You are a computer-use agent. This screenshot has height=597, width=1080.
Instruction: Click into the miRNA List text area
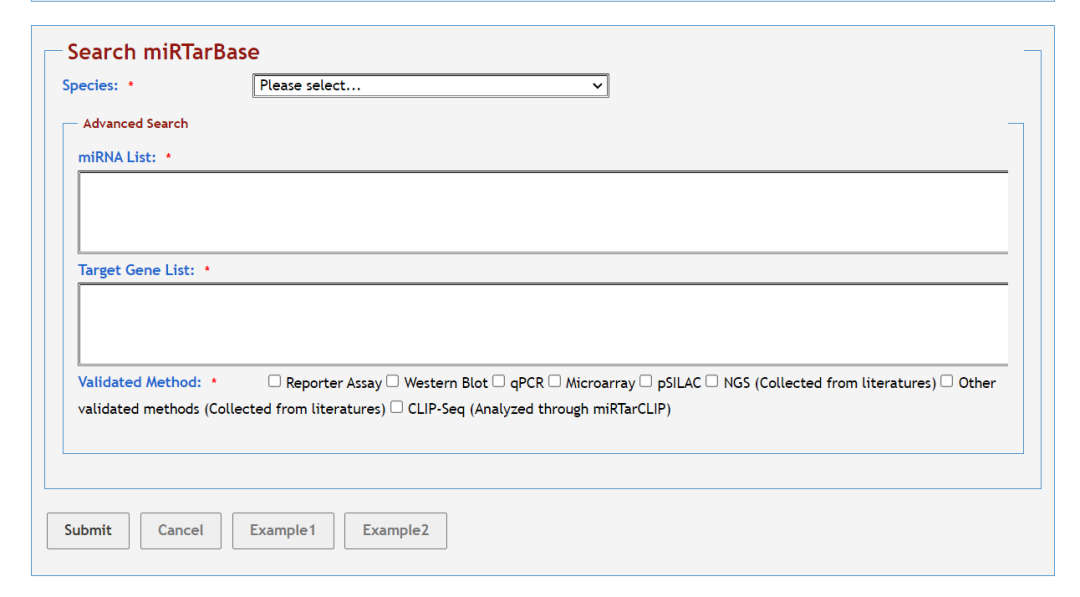(542, 212)
